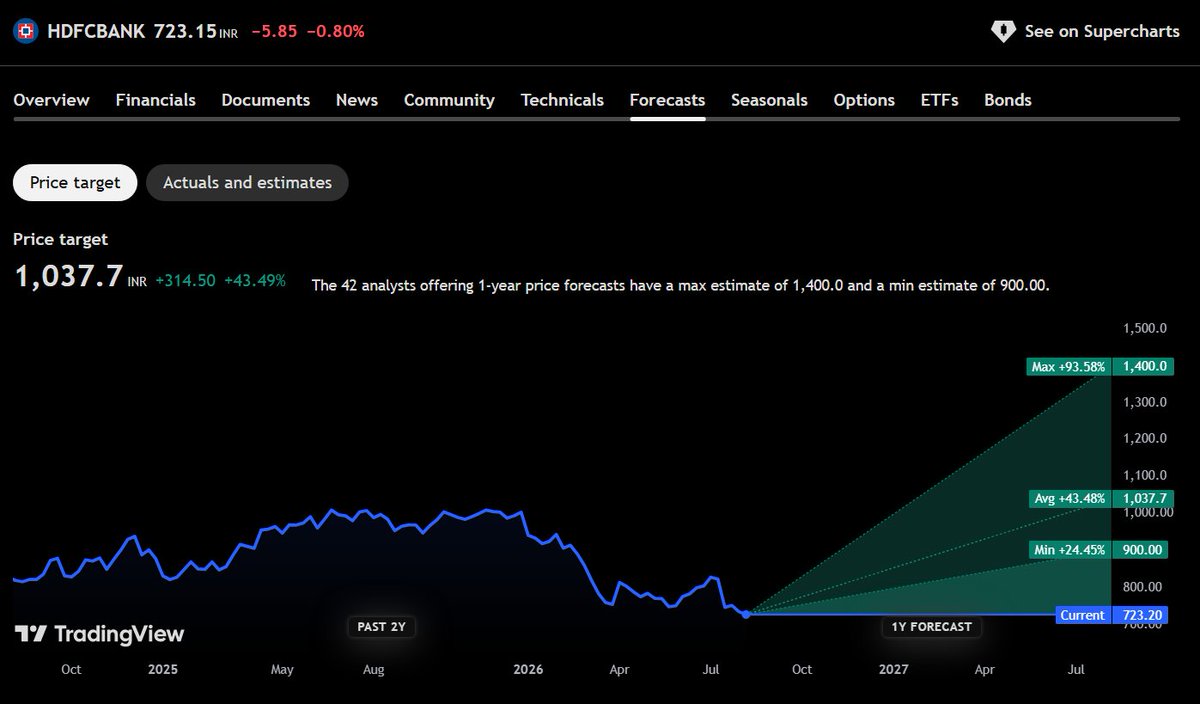Click the PAST 2Y badge
The image size is (1200, 704).
coord(381,627)
